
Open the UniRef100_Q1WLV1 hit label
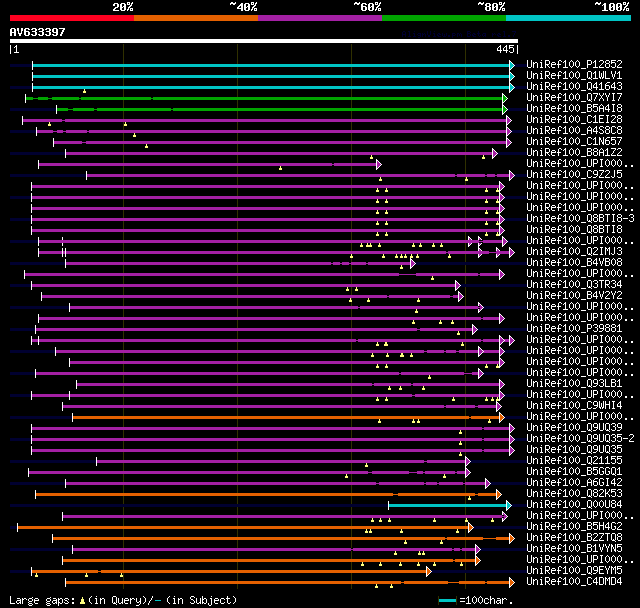[574, 75]
